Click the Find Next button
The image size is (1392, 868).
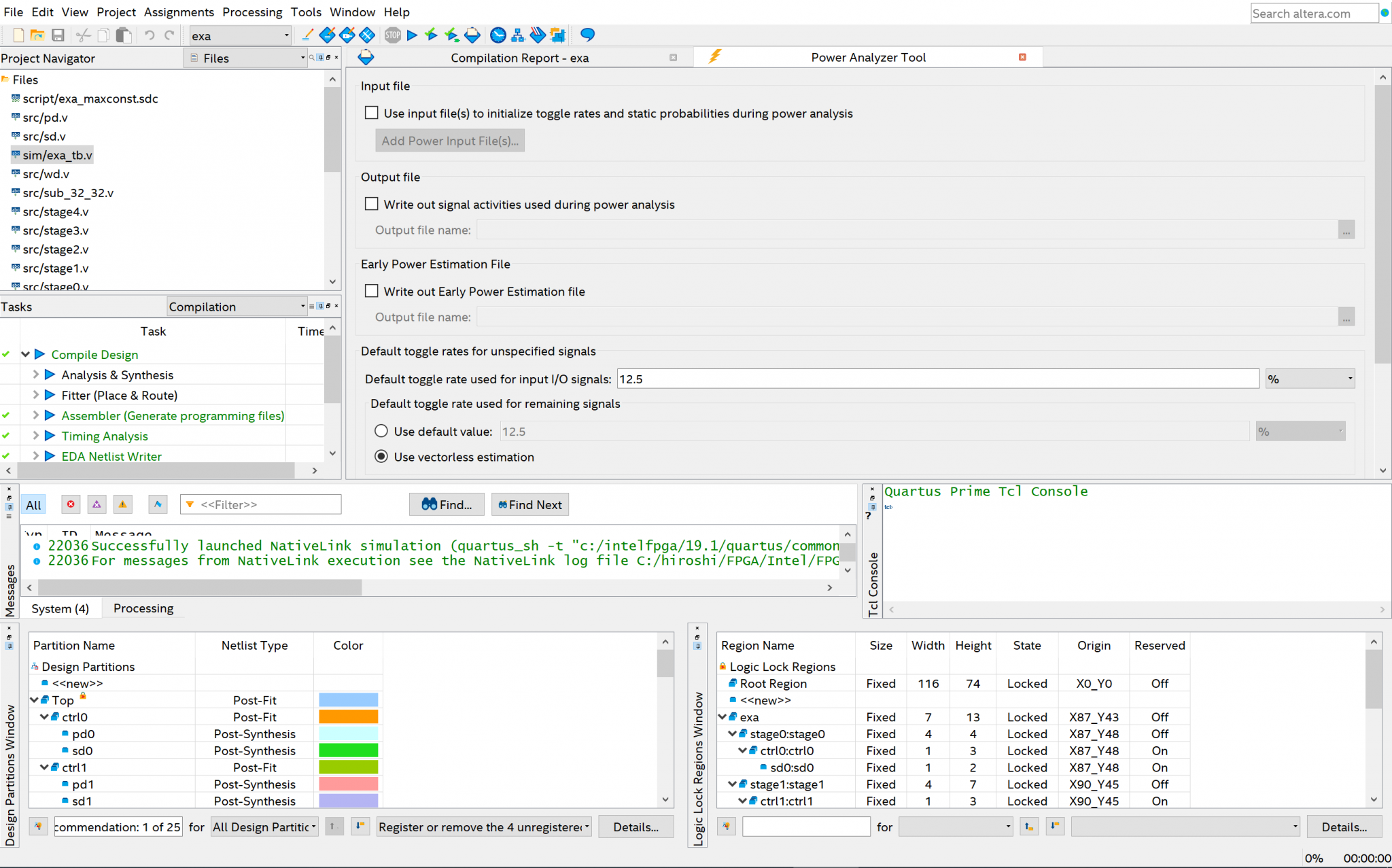[529, 504]
